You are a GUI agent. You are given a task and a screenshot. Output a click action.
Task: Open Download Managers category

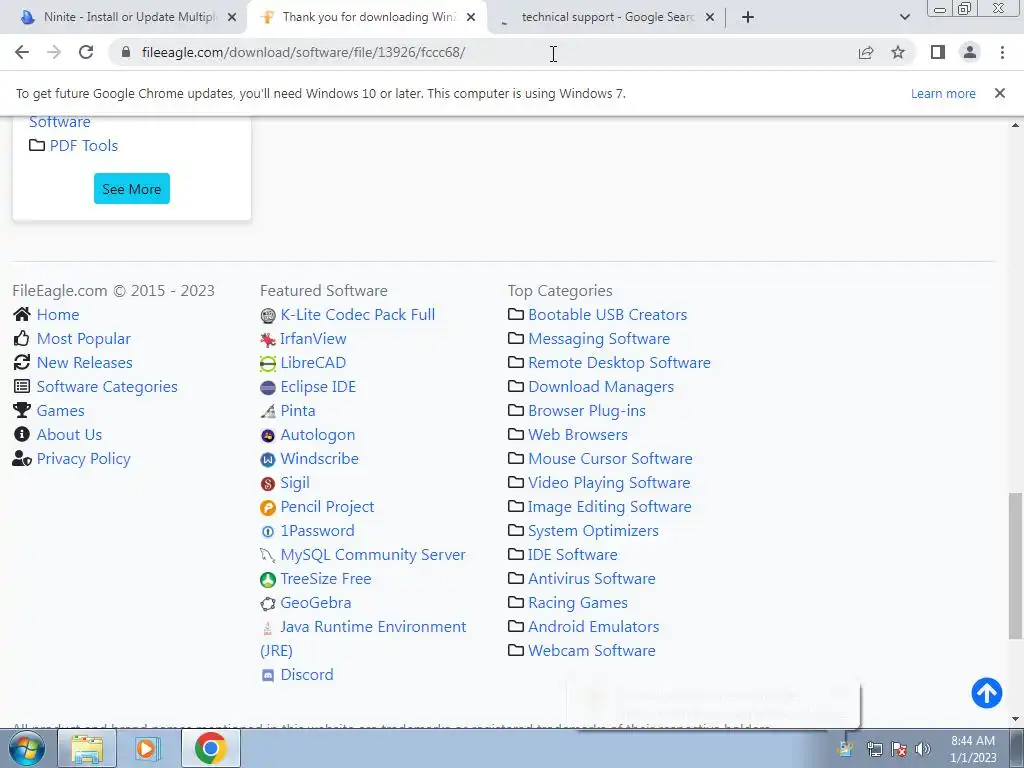click(x=601, y=387)
